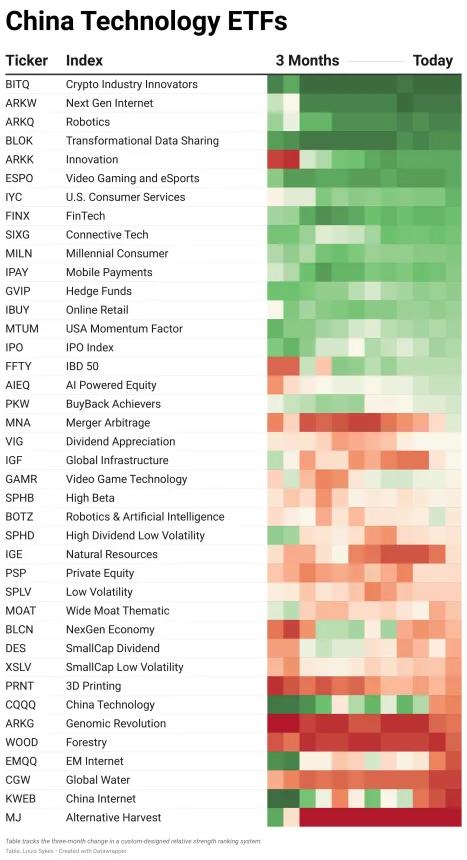Click the Index column header

click(84, 60)
